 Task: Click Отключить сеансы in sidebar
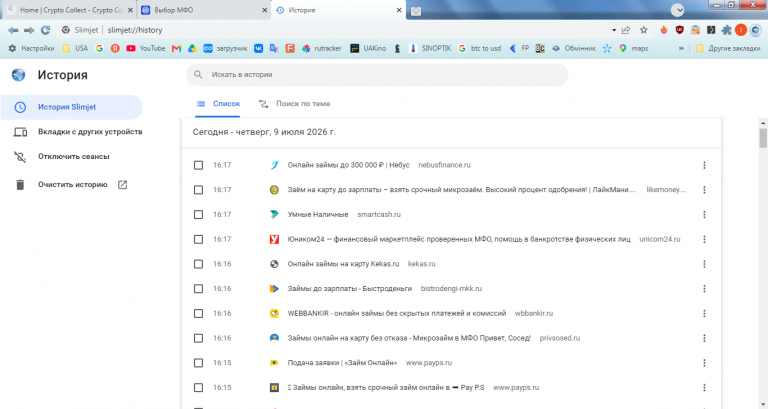click(x=61, y=157)
